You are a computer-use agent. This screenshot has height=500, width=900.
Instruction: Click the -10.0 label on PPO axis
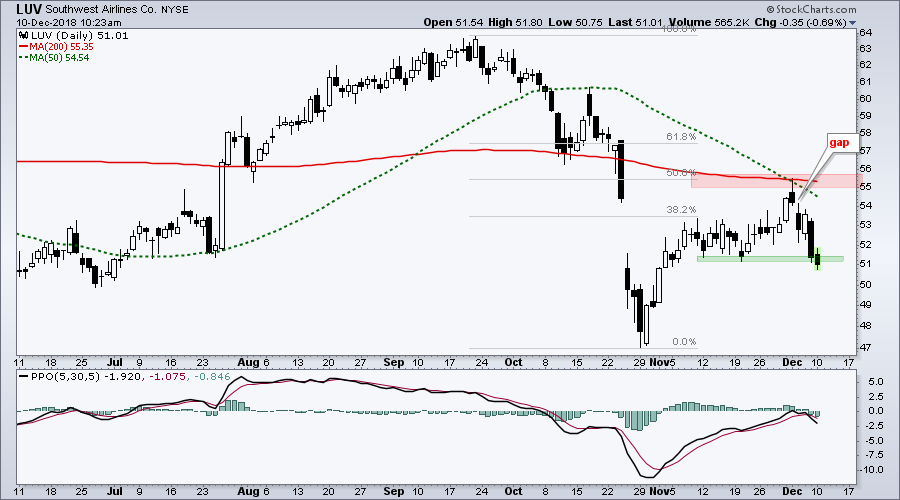[x=871, y=470]
